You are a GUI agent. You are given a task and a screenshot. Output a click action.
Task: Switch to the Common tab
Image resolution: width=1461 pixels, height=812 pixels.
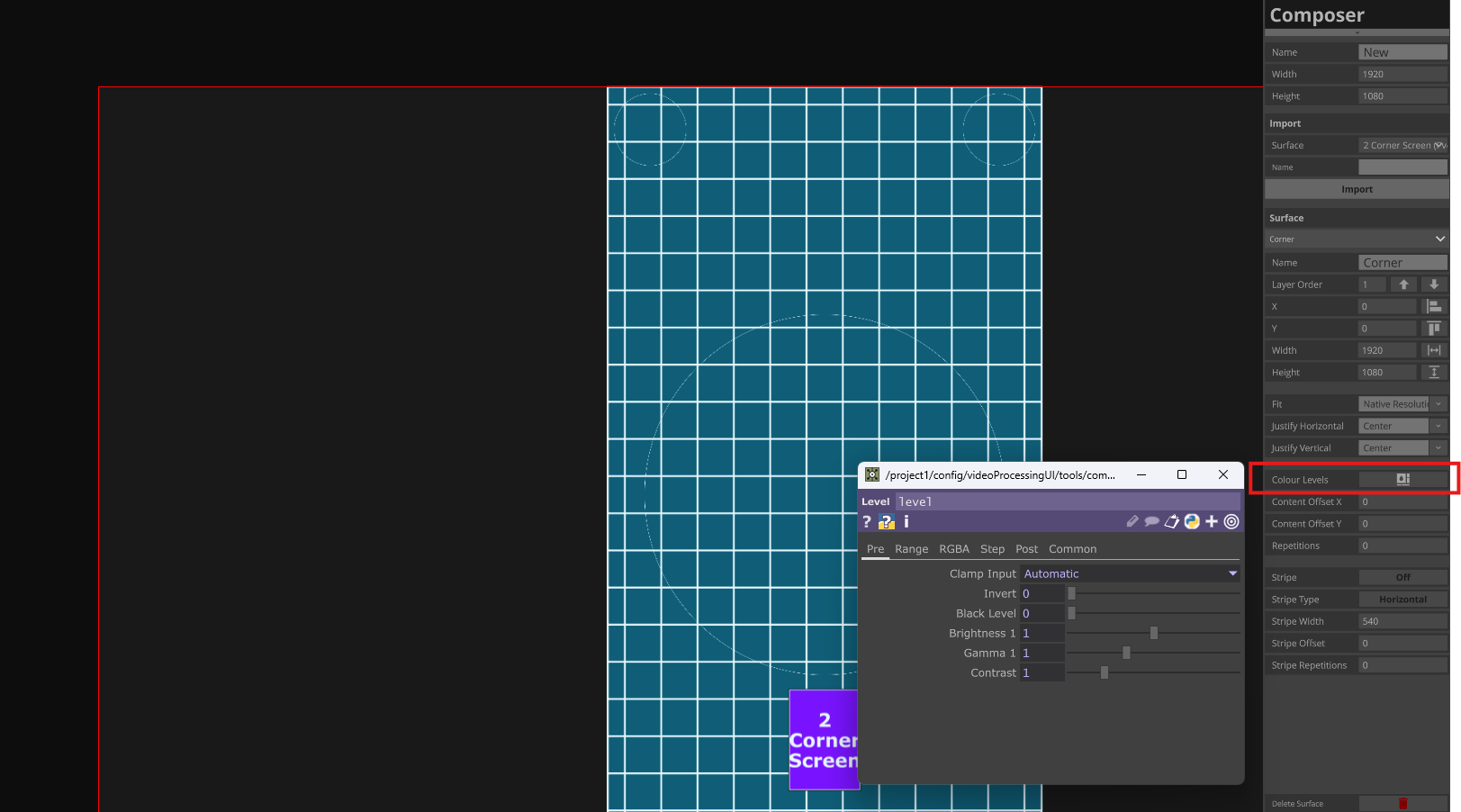(1072, 549)
